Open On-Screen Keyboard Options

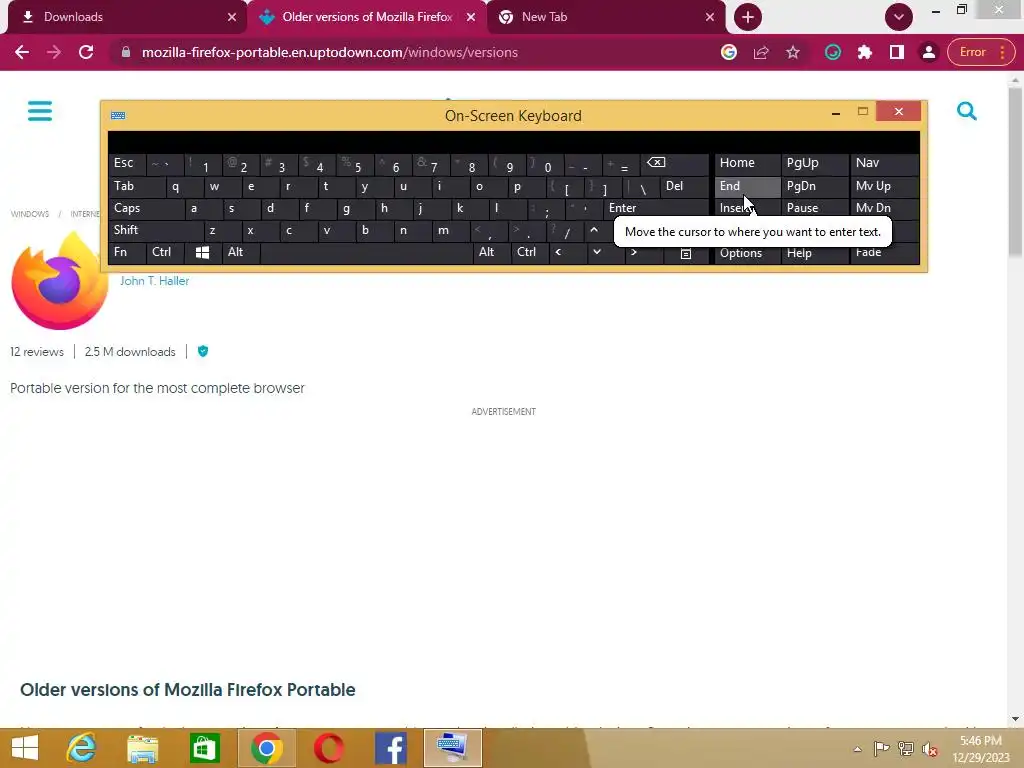tap(747, 253)
